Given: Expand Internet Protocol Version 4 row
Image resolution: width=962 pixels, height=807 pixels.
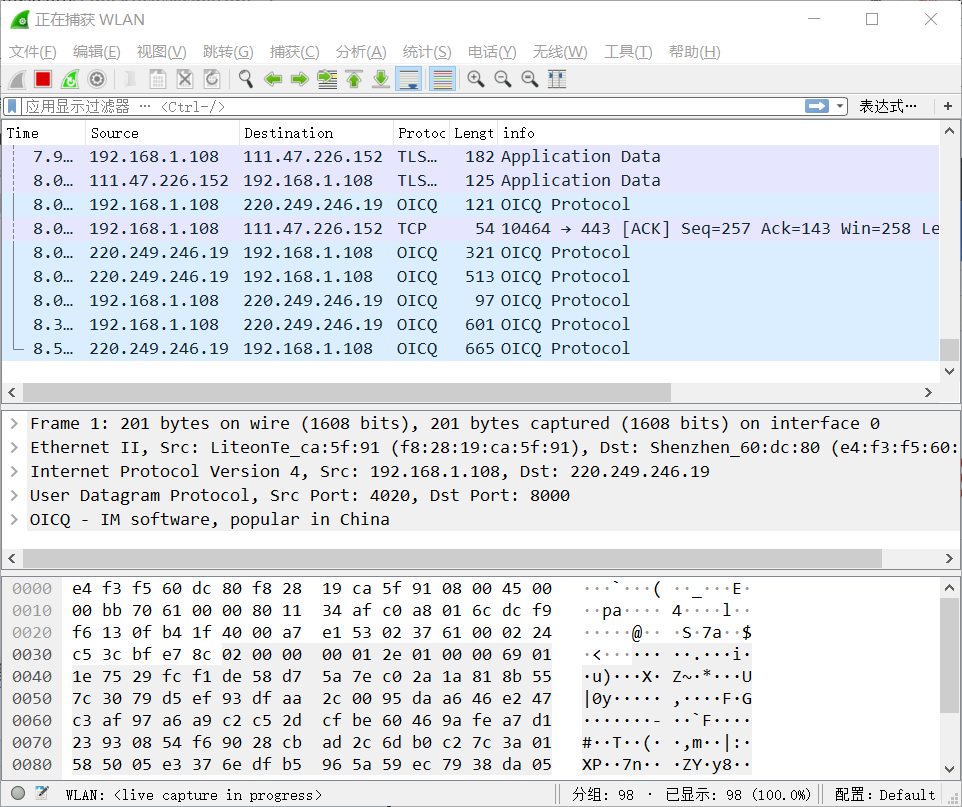Looking at the screenshot, I should pos(14,471).
